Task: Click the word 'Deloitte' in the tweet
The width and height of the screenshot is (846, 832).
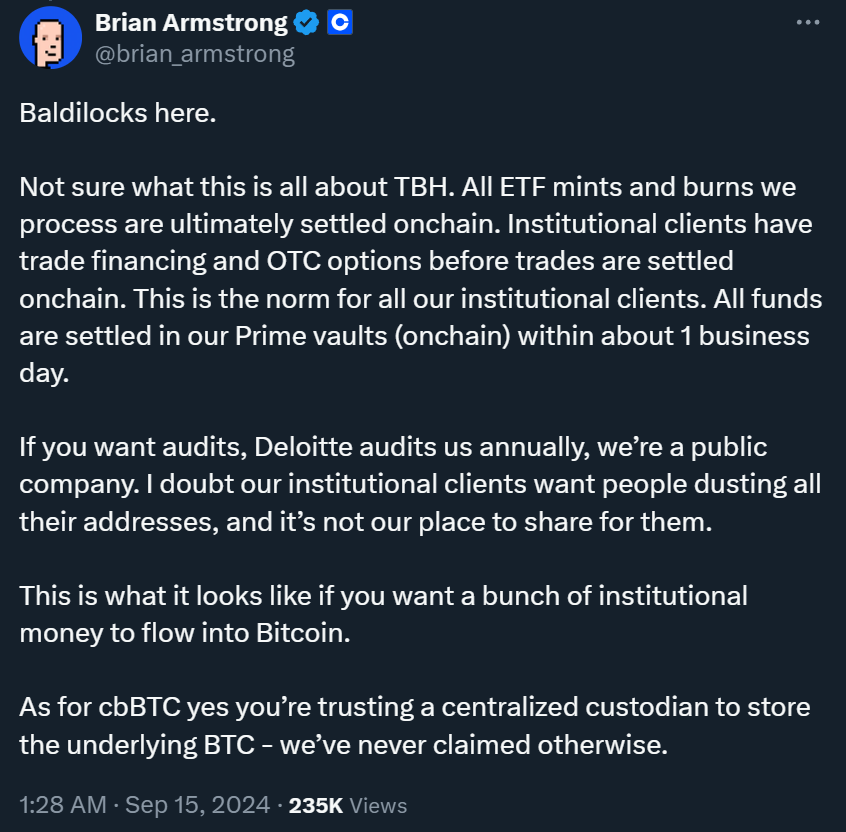Action: [x=303, y=447]
